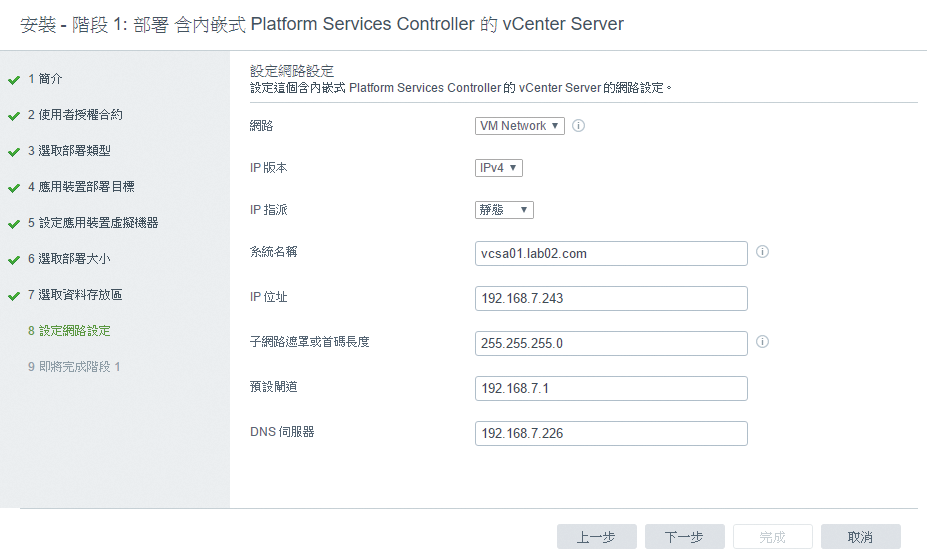Click the 上一步 button
Screen dimensions: 927x559
tap(597, 537)
